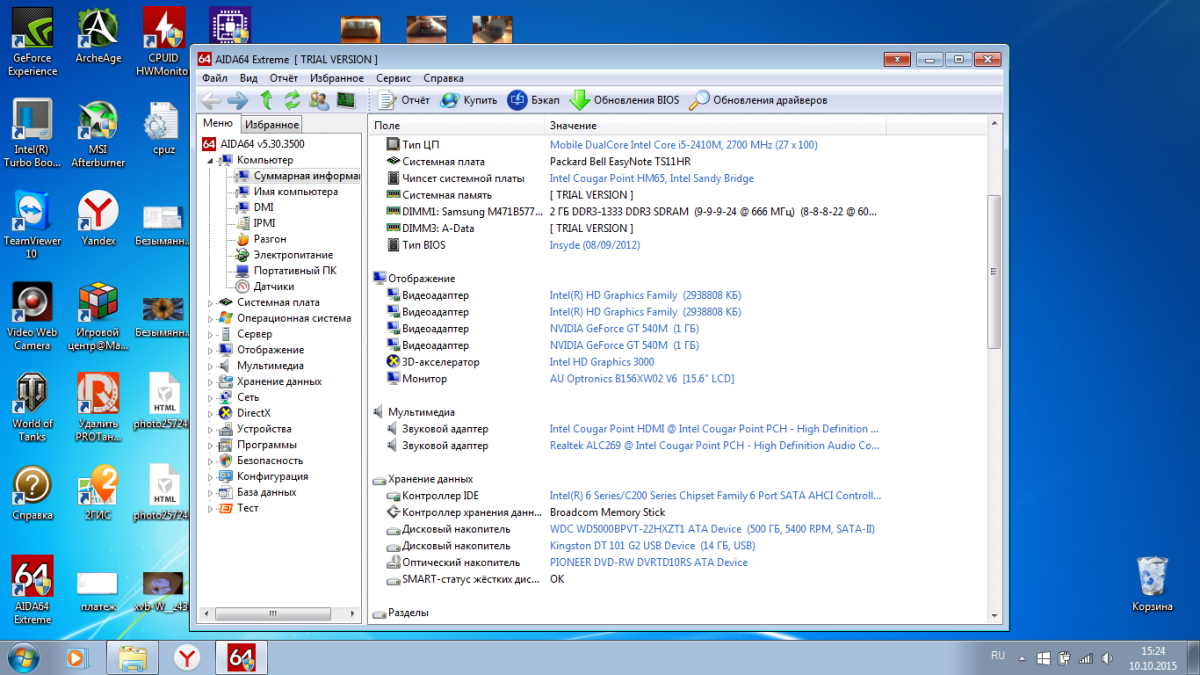This screenshot has width=1200, height=675.
Task: Click the Поле column header
Action: 457,126
